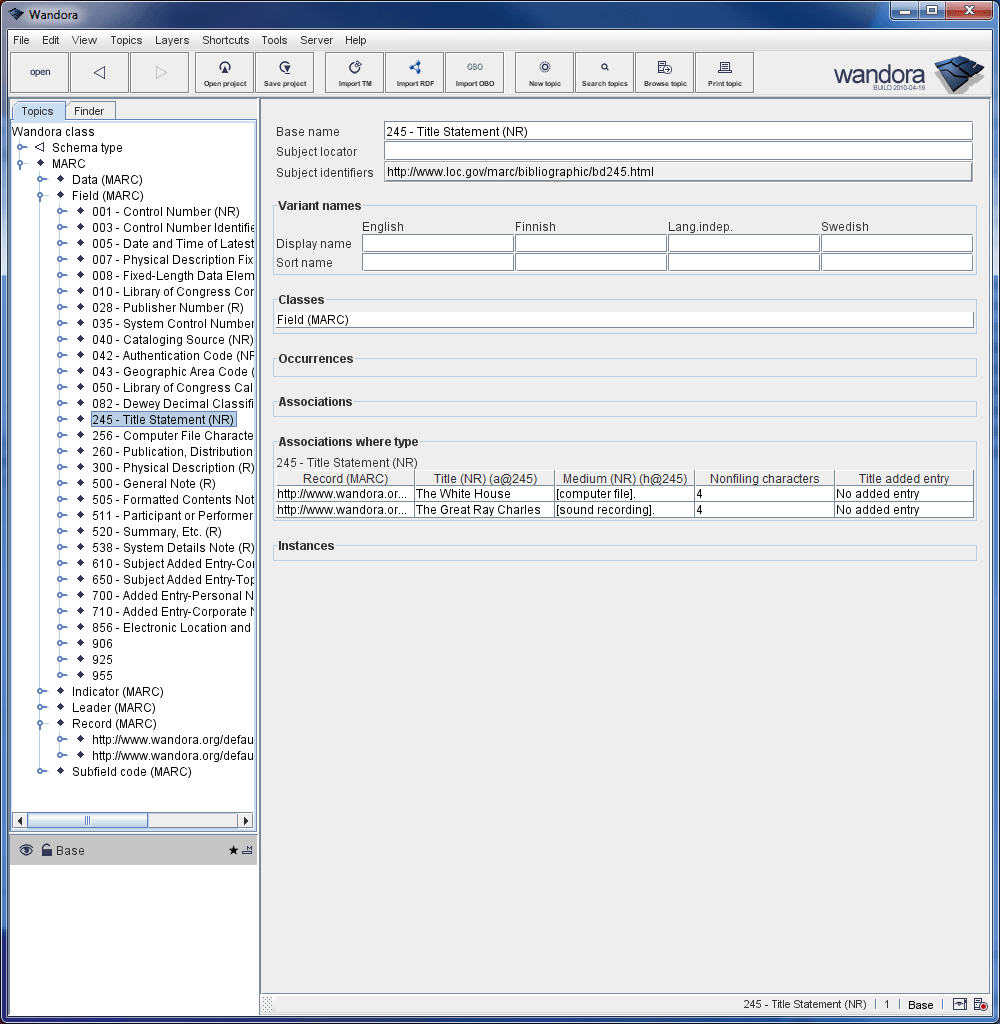Screen dimensions: 1000x1024
Task: Create a topic with the New topic icon
Action: coord(543,72)
